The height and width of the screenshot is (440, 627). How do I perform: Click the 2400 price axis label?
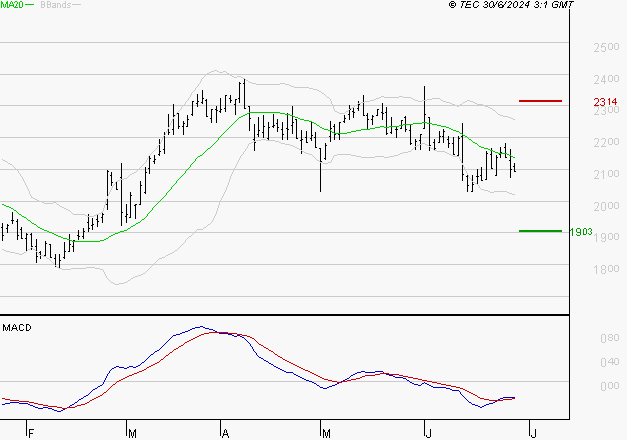coord(606,79)
